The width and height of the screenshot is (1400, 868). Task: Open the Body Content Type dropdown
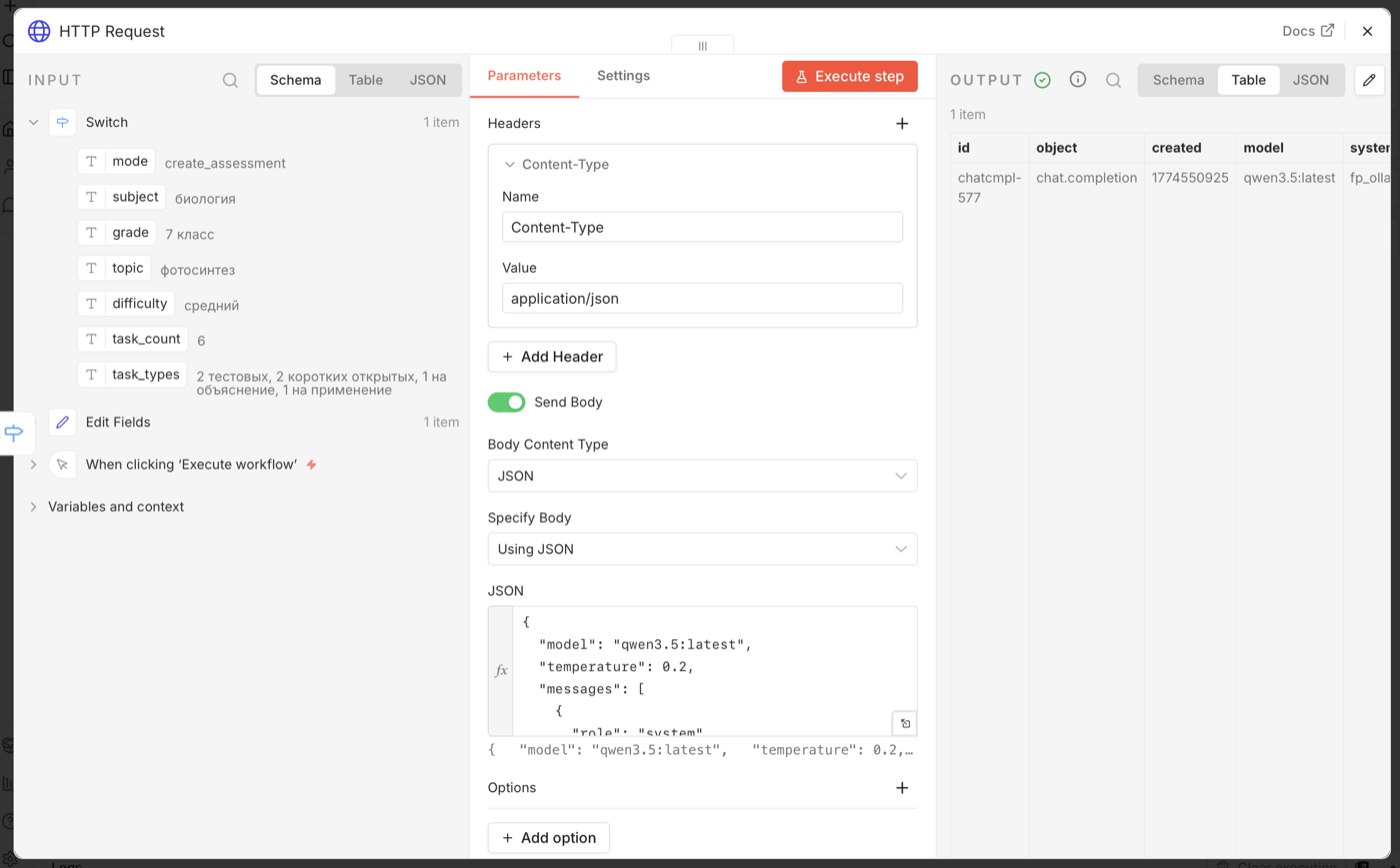click(x=702, y=476)
